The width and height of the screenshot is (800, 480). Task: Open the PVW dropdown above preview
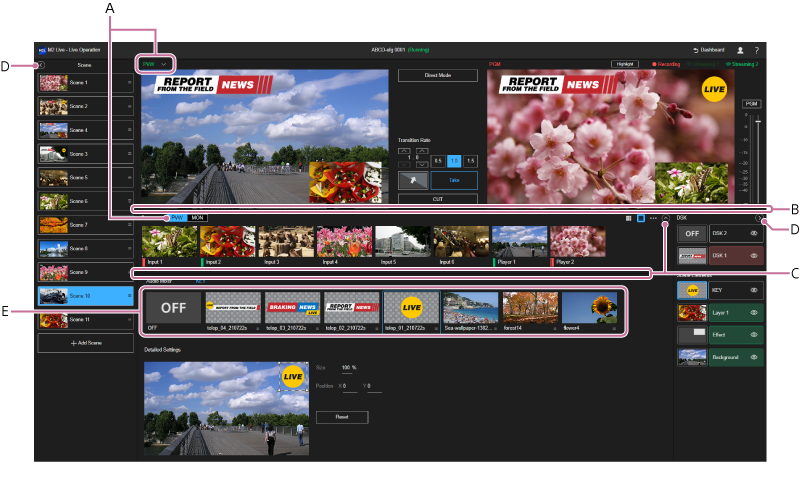[x=154, y=64]
